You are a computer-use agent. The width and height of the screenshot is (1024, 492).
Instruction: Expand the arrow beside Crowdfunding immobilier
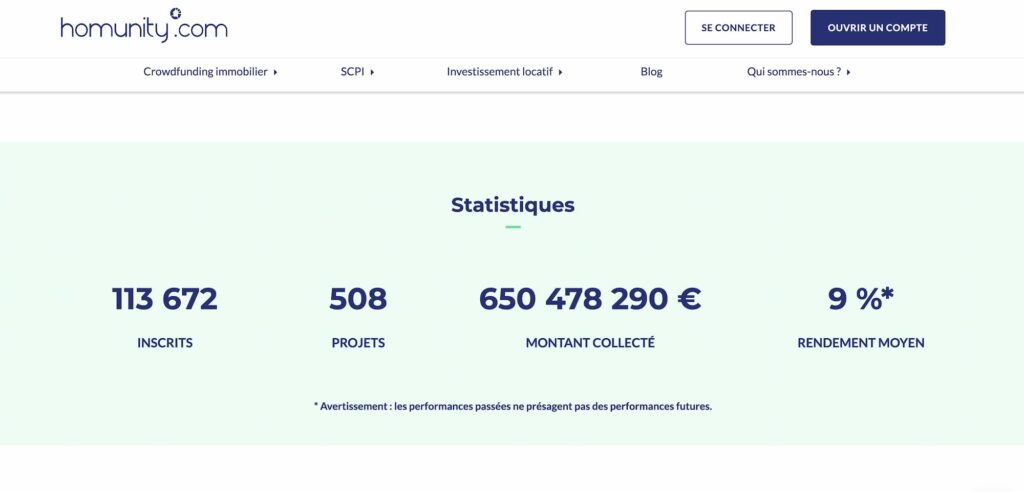click(x=275, y=72)
